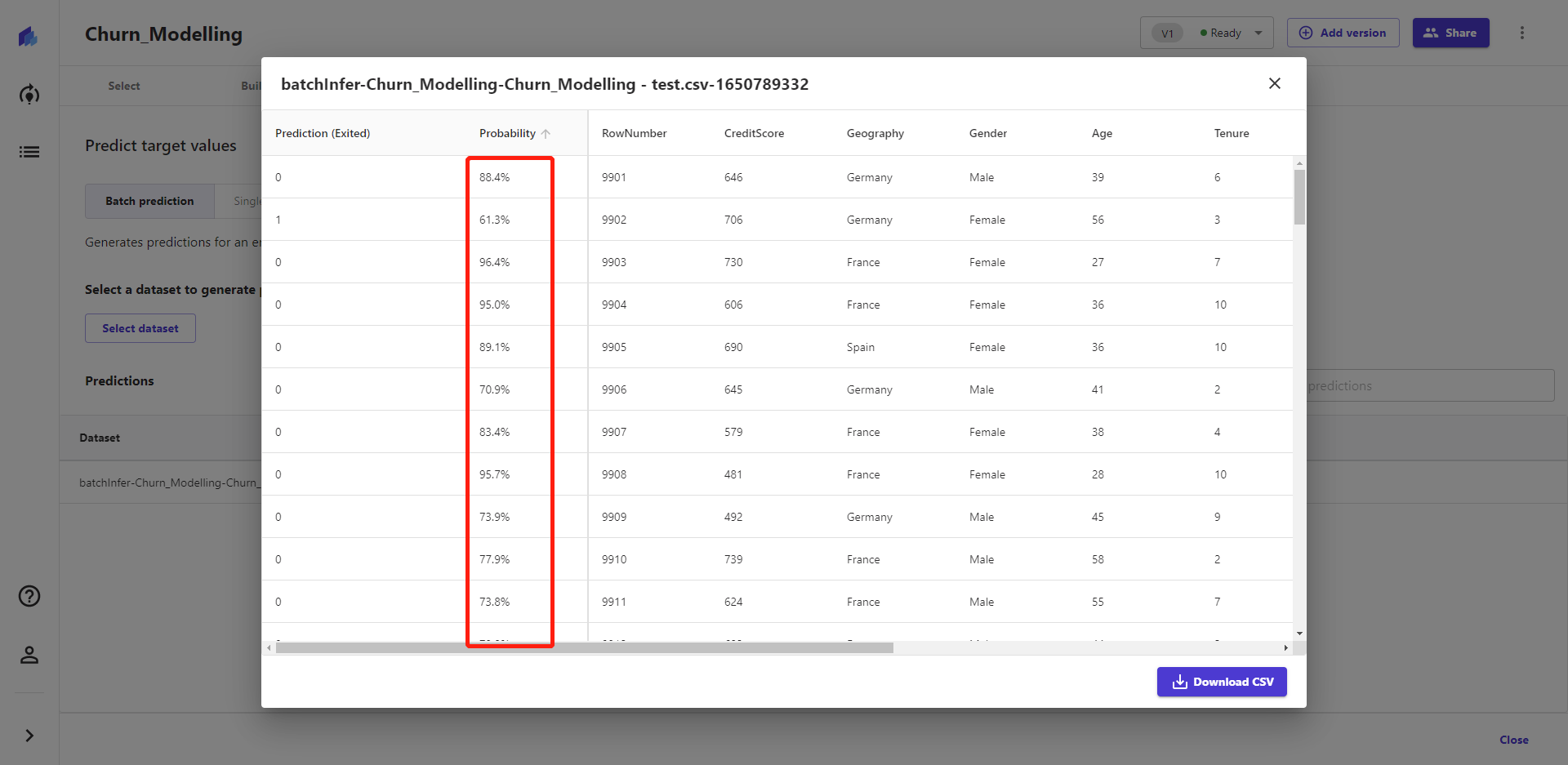1568x765 pixels.
Task: Open the three-dot more options menu
Action: (1521, 33)
